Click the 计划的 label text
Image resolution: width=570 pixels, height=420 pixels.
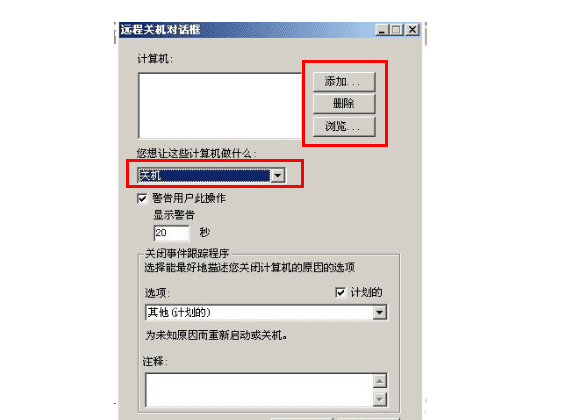(x=366, y=292)
